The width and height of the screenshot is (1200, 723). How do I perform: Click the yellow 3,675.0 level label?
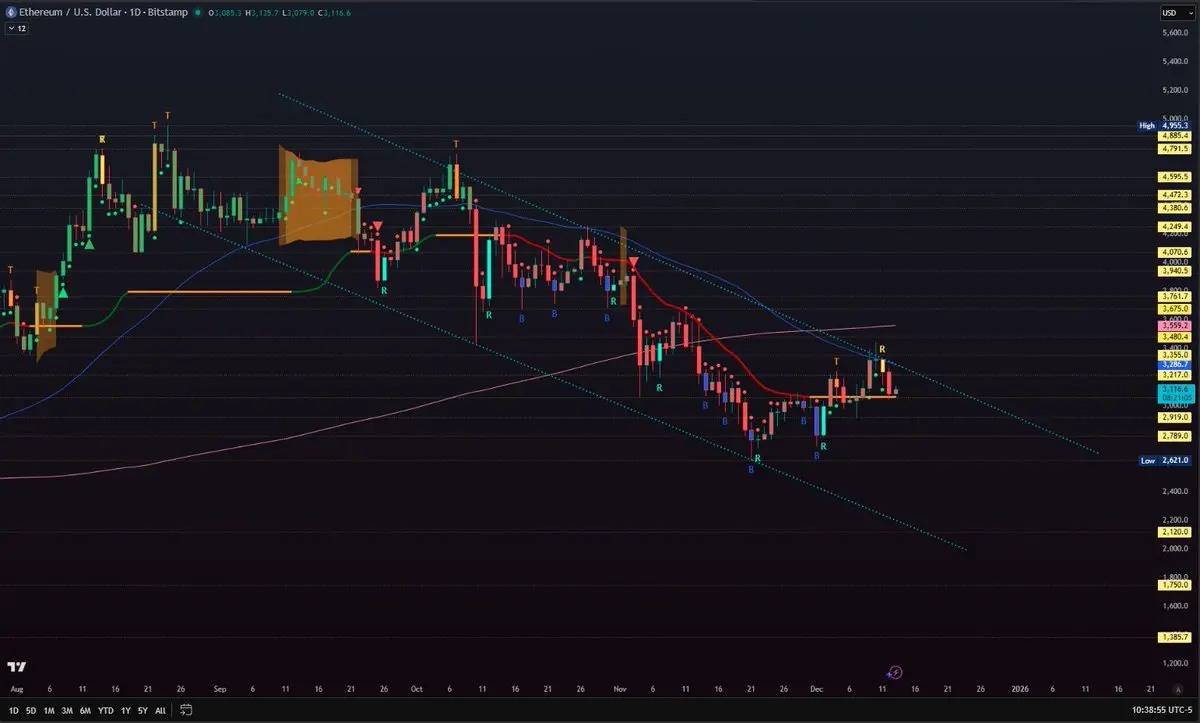click(1174, 309)
